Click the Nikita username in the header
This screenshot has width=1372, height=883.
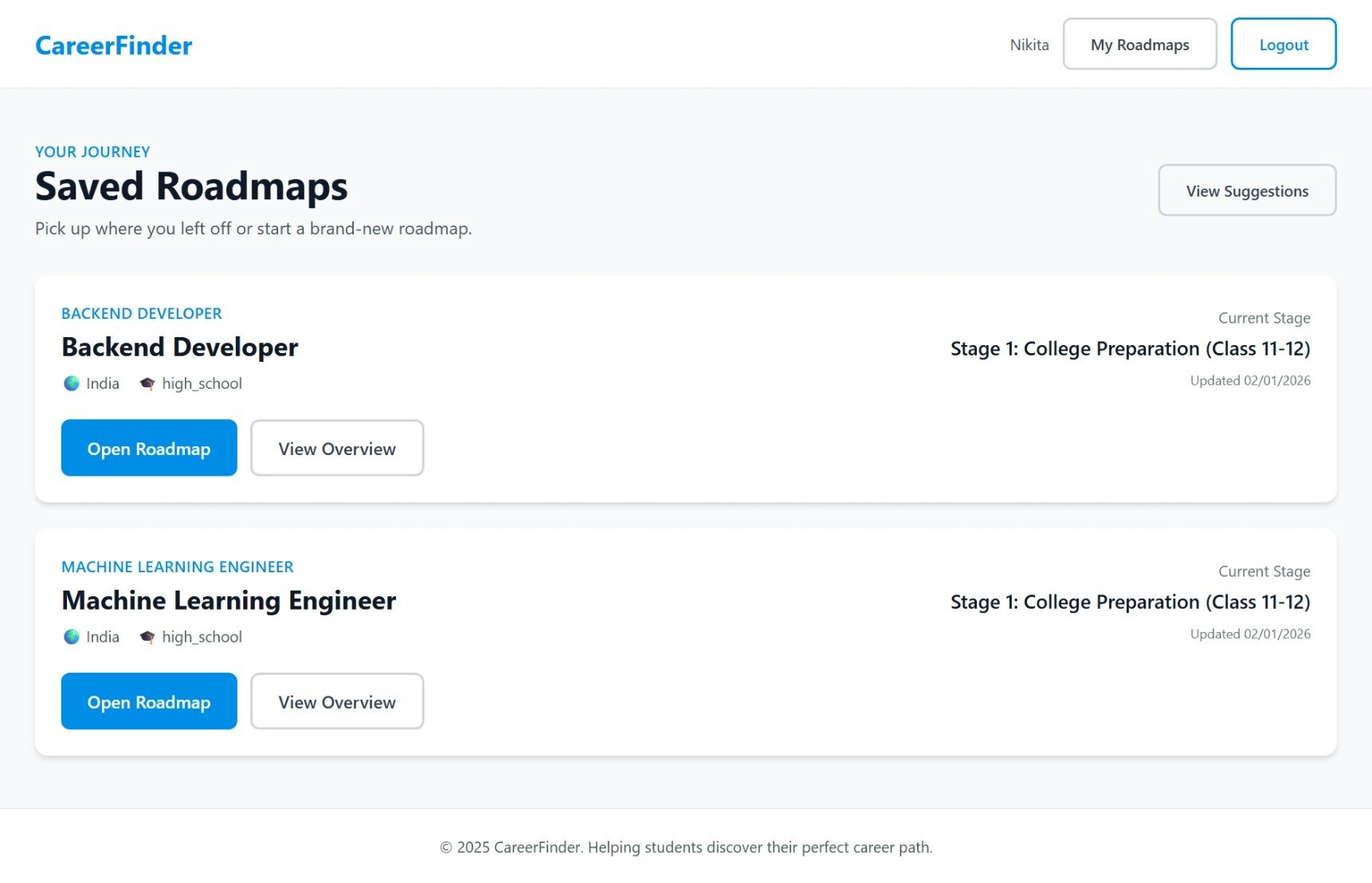pos(1029,45)
